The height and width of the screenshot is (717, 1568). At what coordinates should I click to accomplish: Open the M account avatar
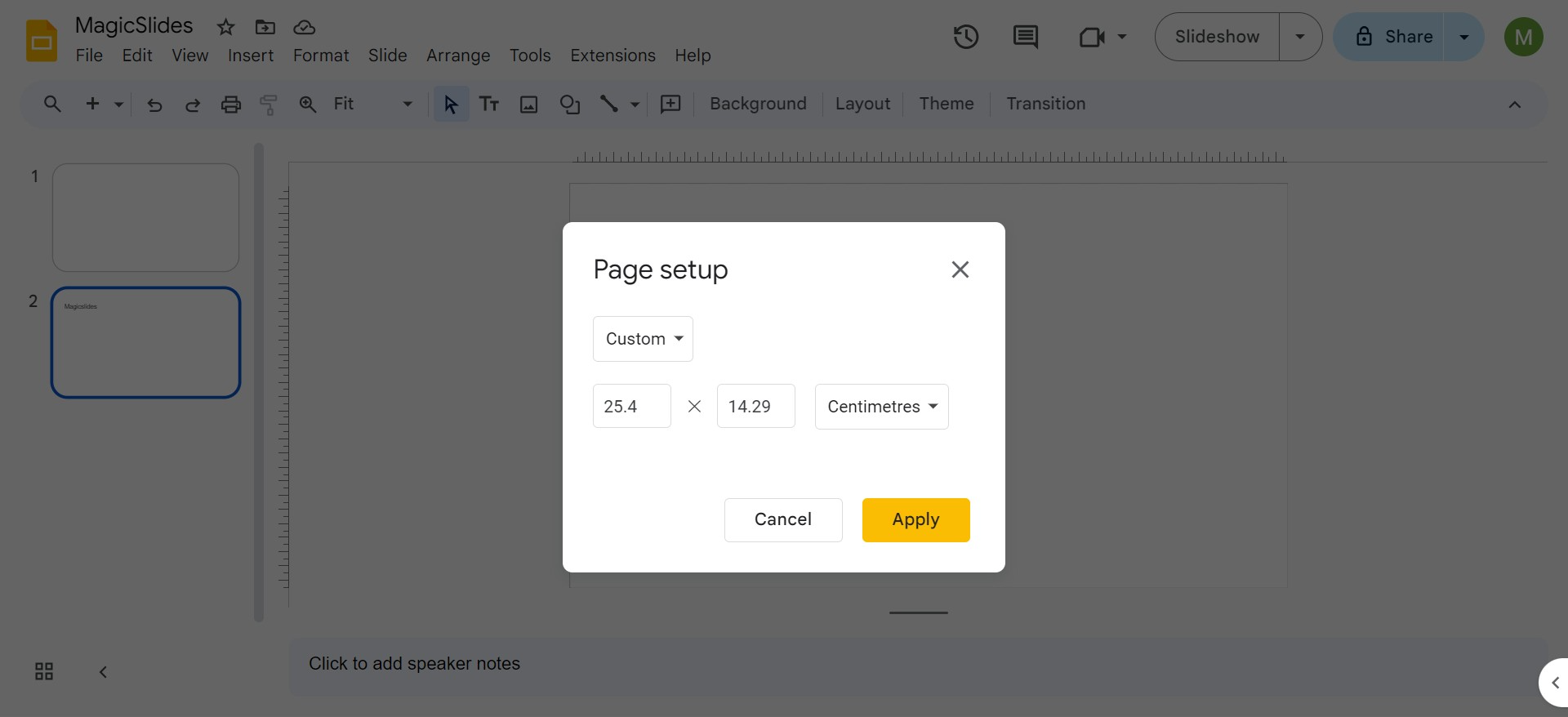(1523, 37)
